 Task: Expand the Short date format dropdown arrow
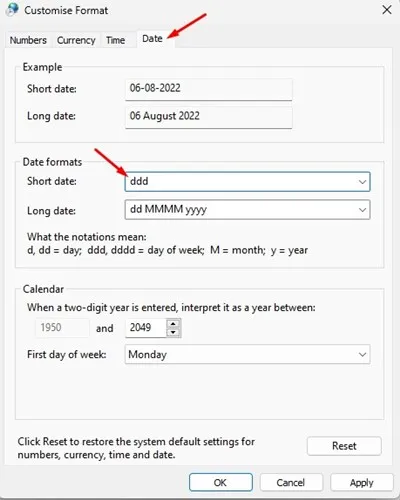362,182
